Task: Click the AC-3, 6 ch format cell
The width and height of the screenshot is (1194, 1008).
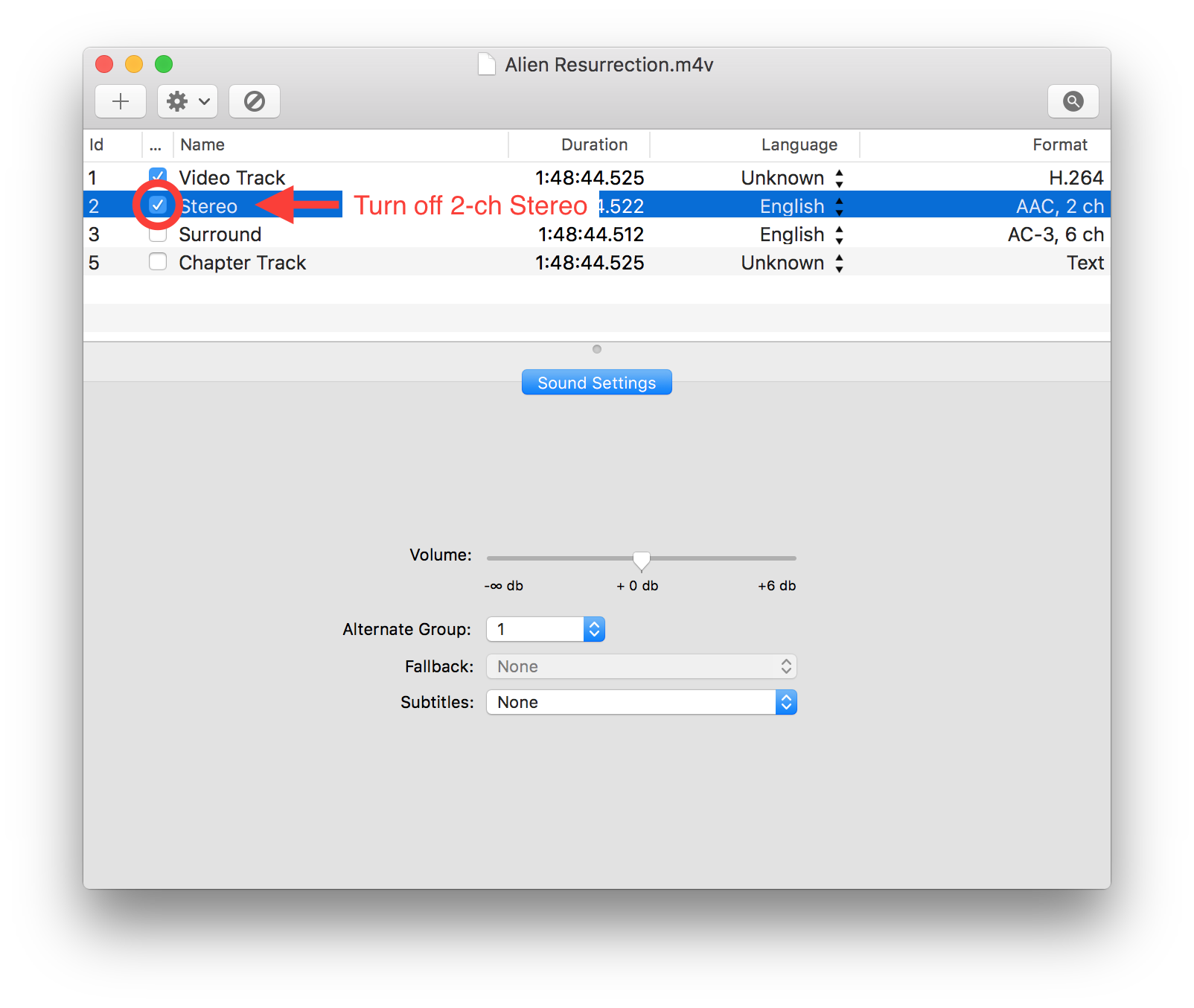Action: (1056, 235)
